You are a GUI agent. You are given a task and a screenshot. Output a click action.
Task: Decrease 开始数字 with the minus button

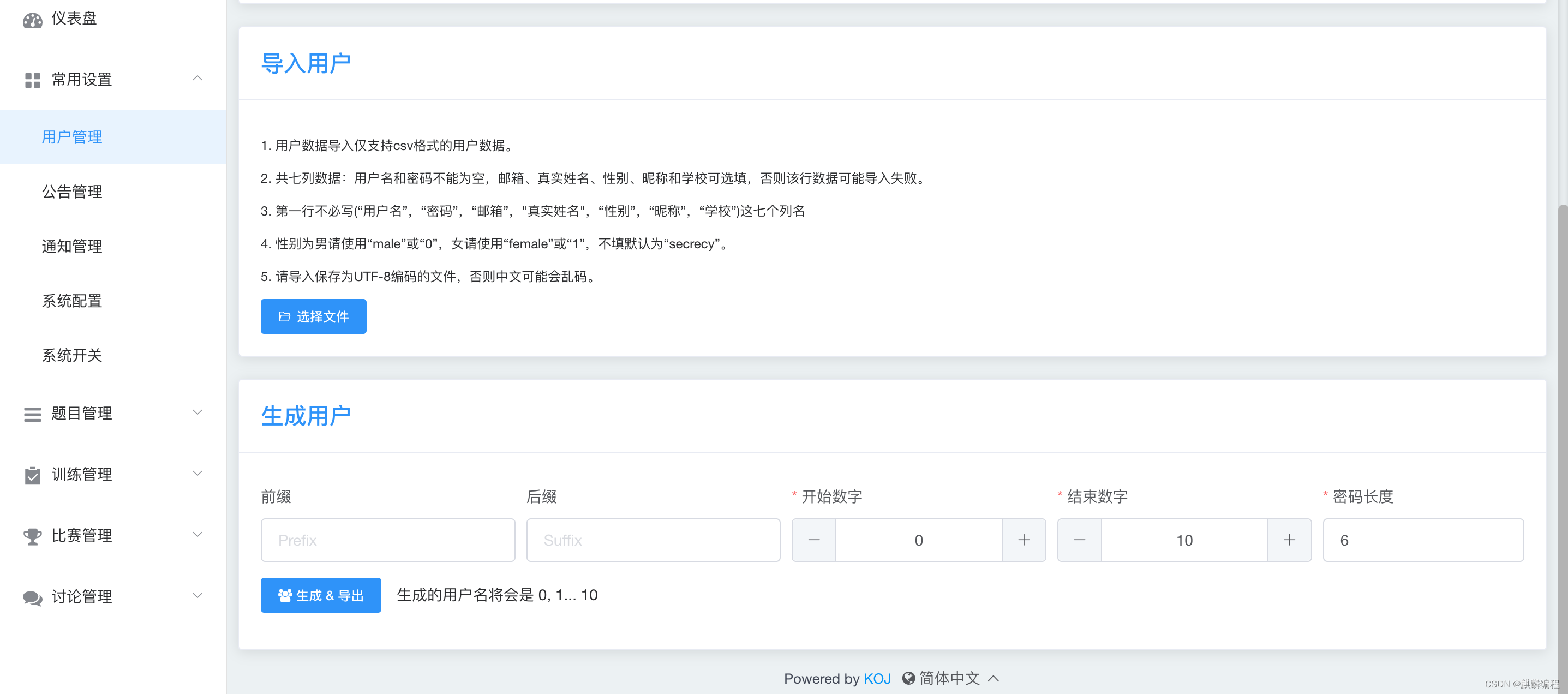[x=813, y=540]
